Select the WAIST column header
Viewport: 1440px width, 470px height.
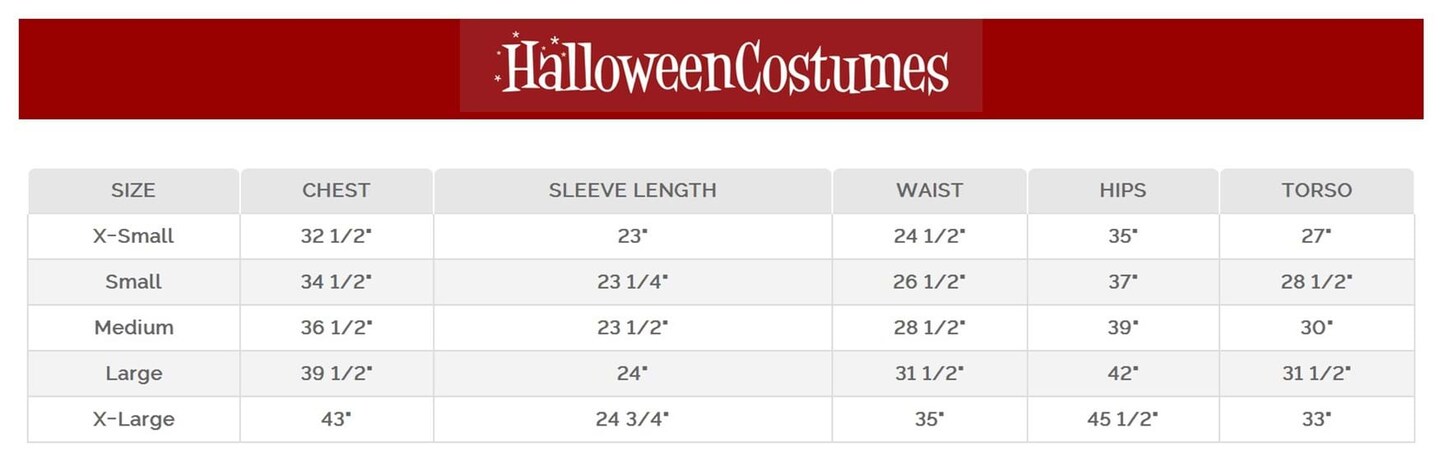click(x=929, y=190)
